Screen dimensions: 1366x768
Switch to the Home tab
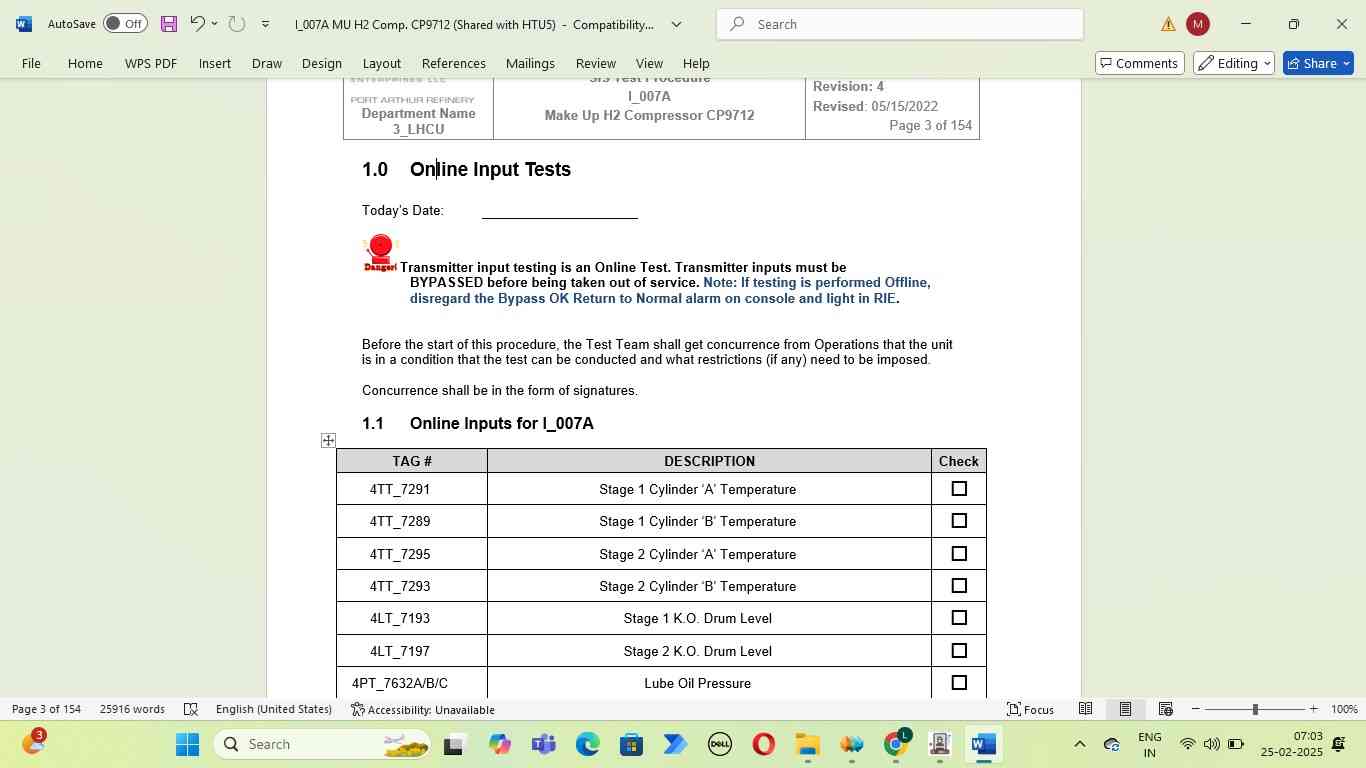click(85, 63)
